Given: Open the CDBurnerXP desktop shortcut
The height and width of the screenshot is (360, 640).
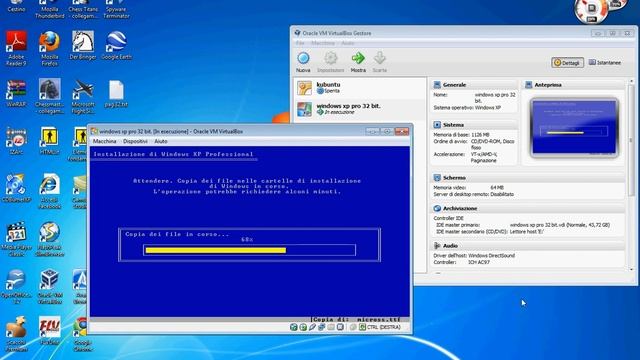Looking at the screenshot, I should (x=16, y=189).
